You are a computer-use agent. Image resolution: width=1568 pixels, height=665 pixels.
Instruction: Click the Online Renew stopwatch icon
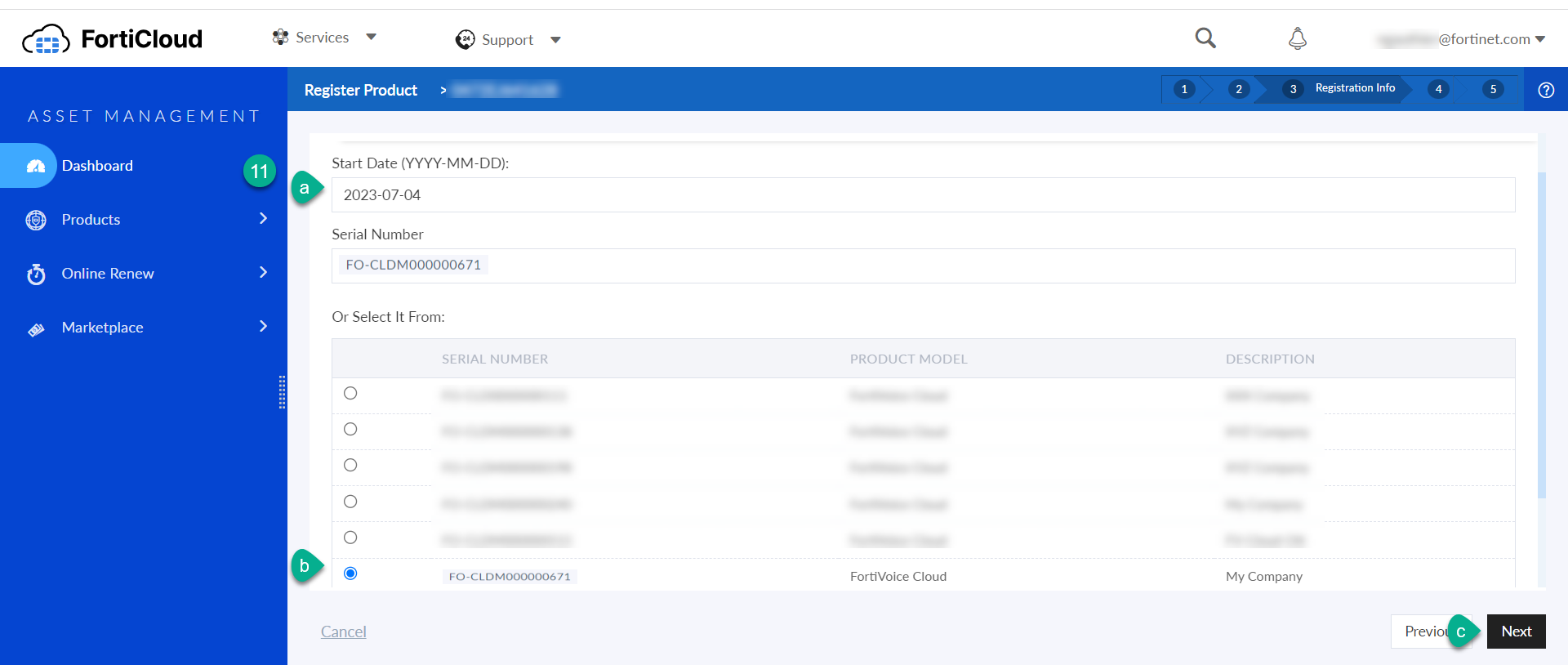36,274
